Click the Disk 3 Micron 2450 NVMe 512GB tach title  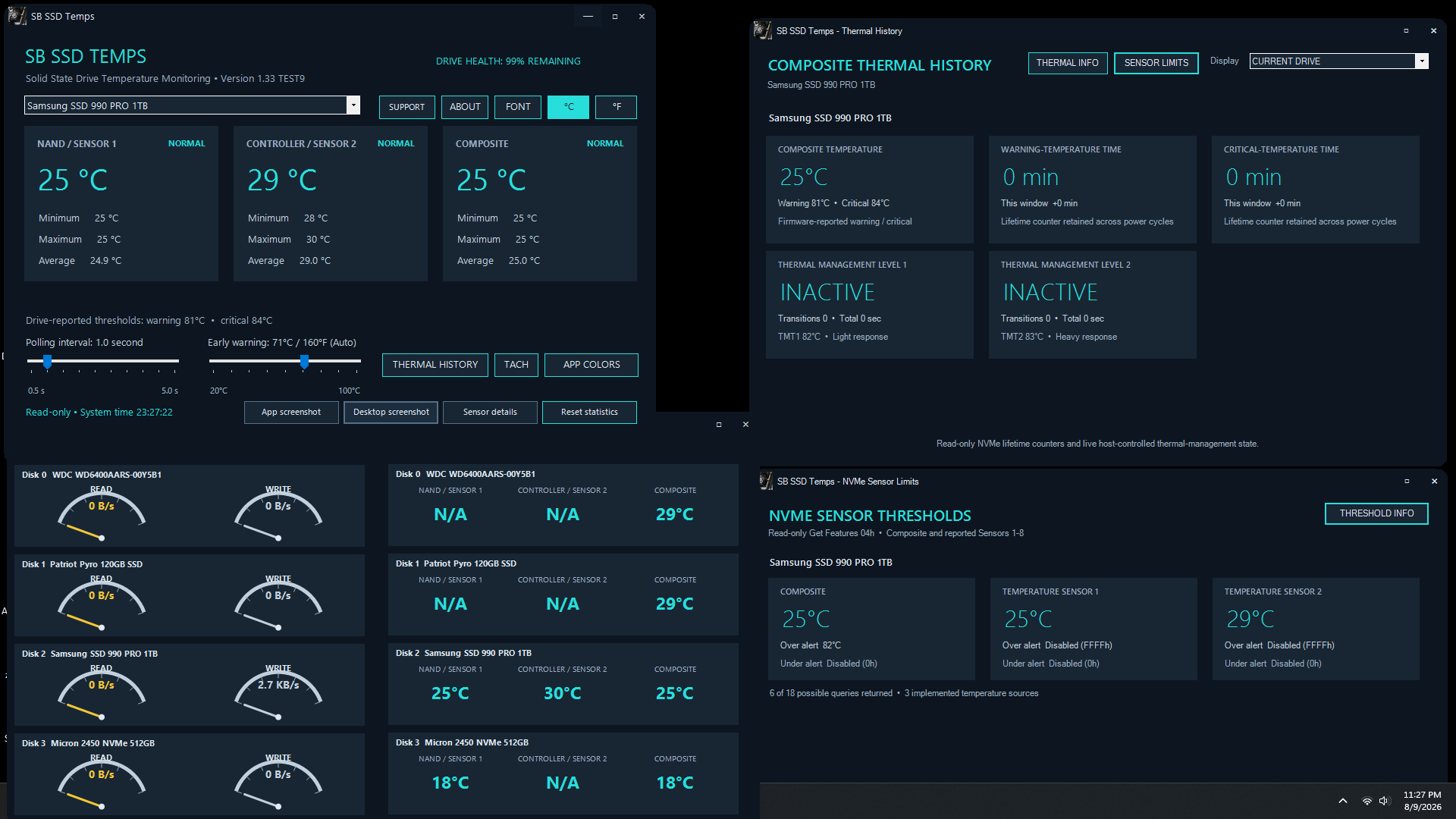[x=88, y=743]
